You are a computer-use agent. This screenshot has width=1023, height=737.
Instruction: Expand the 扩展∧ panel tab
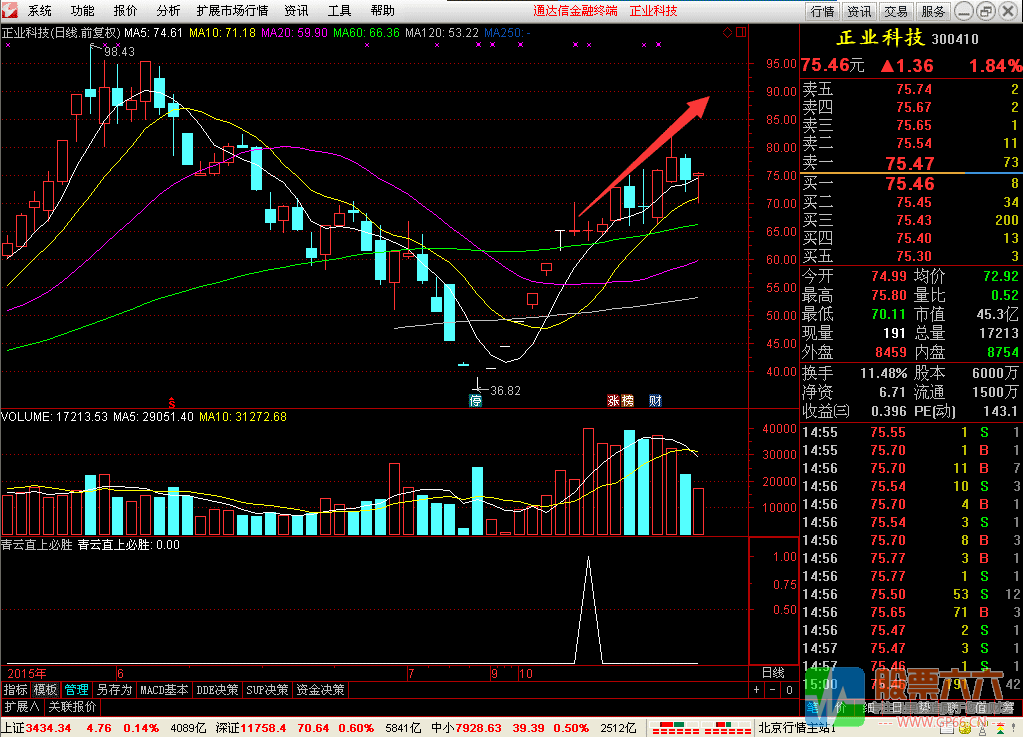22,706
